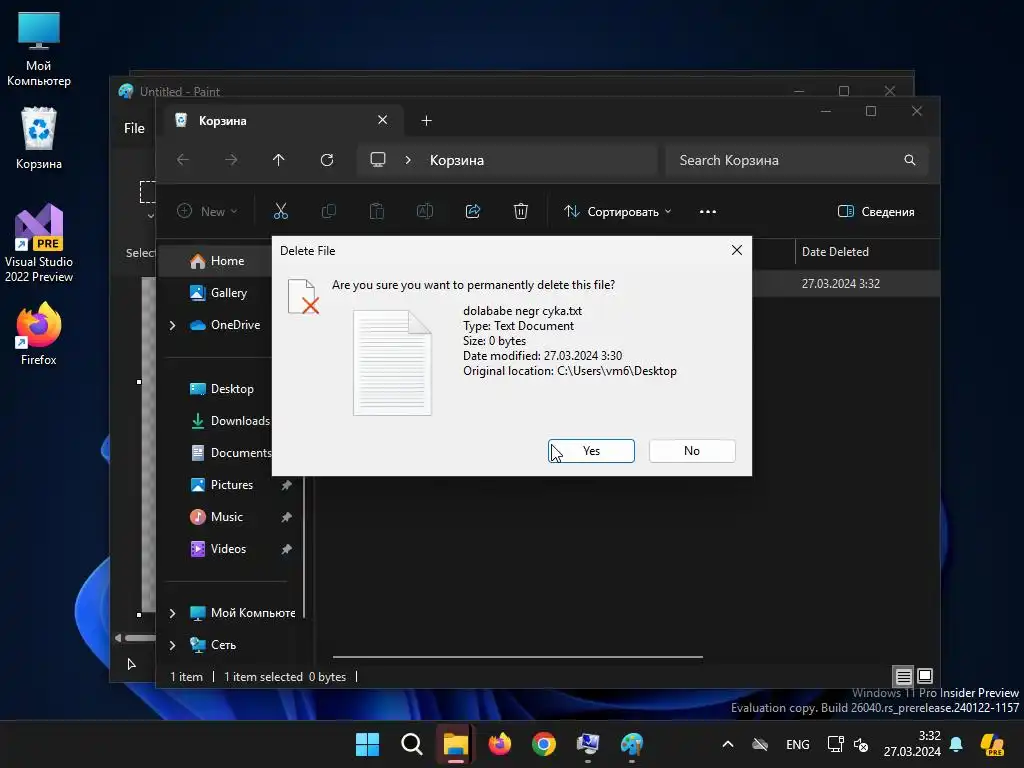Go forward in Explorer navigation
The width and height of the screenshot is (1024, 768).
click(x=231, y=160)
